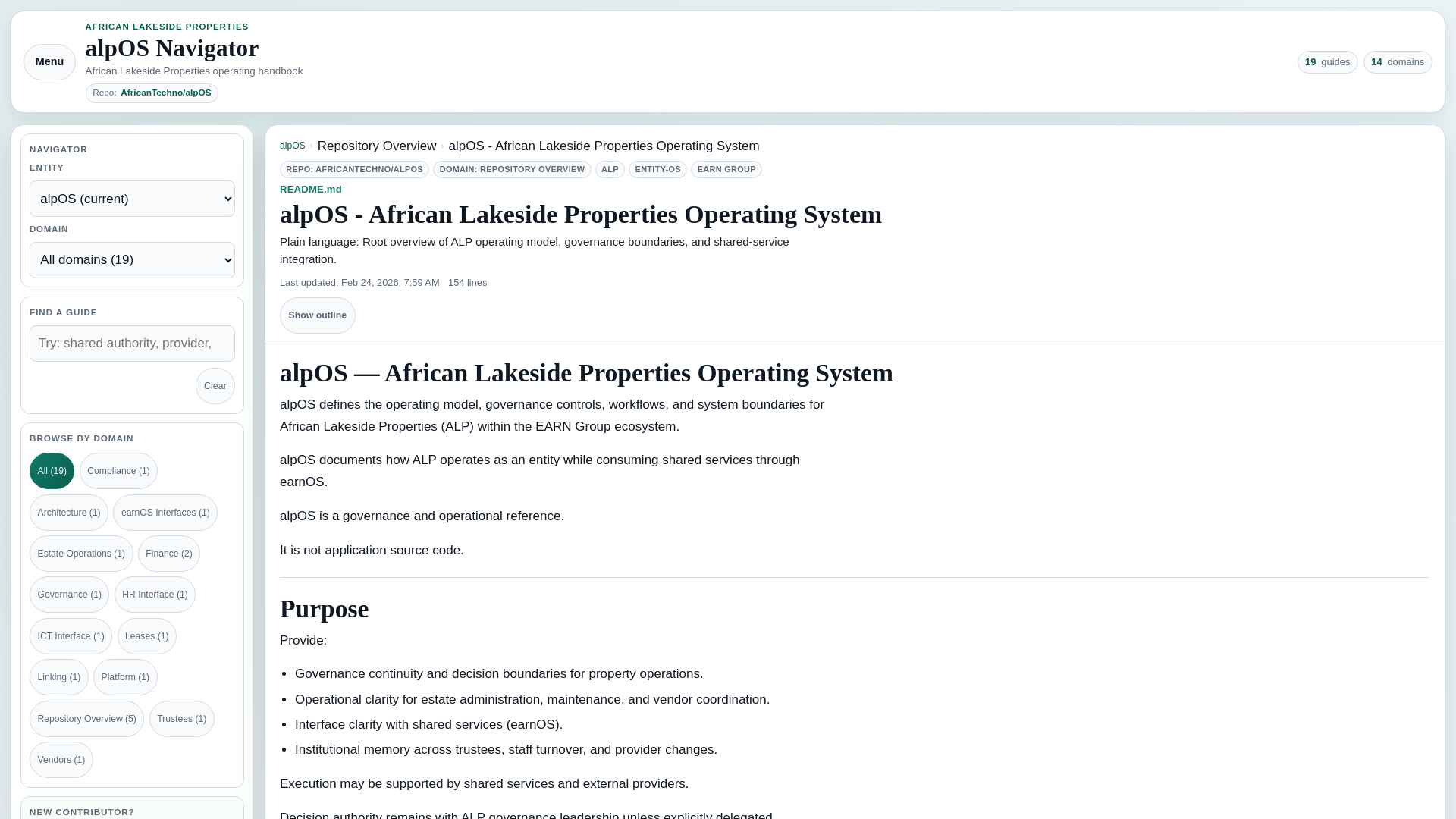Show the document outline
The width and height of the screenshot is (1456, 819).
tap(317, 315)
